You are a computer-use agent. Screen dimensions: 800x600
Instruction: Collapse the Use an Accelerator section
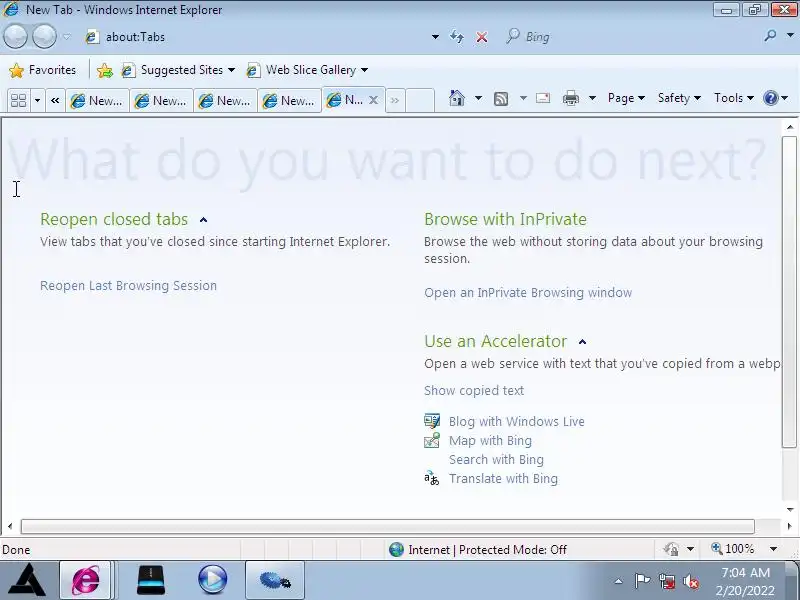pos(582,342)
